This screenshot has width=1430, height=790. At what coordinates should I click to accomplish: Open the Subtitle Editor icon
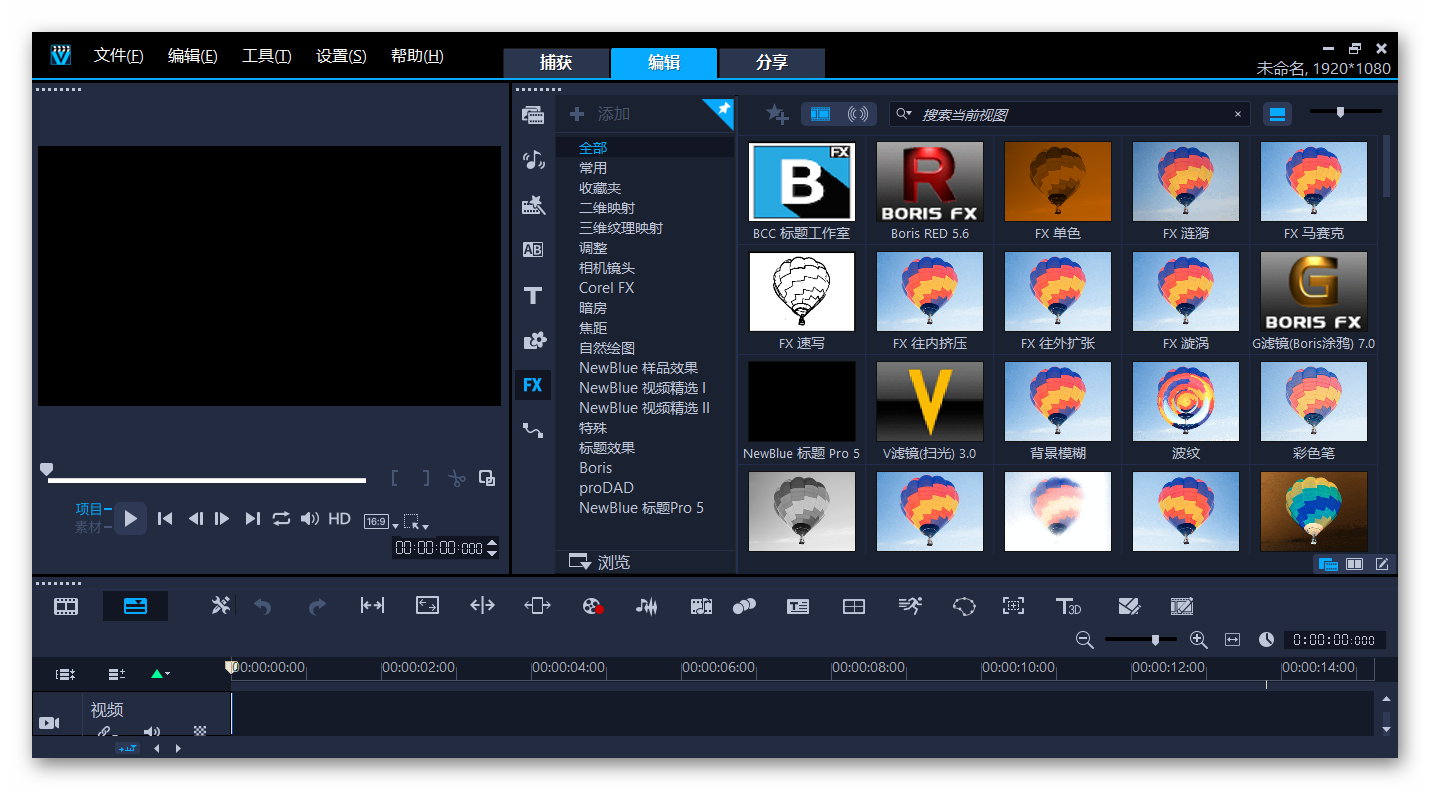[798, 606]
